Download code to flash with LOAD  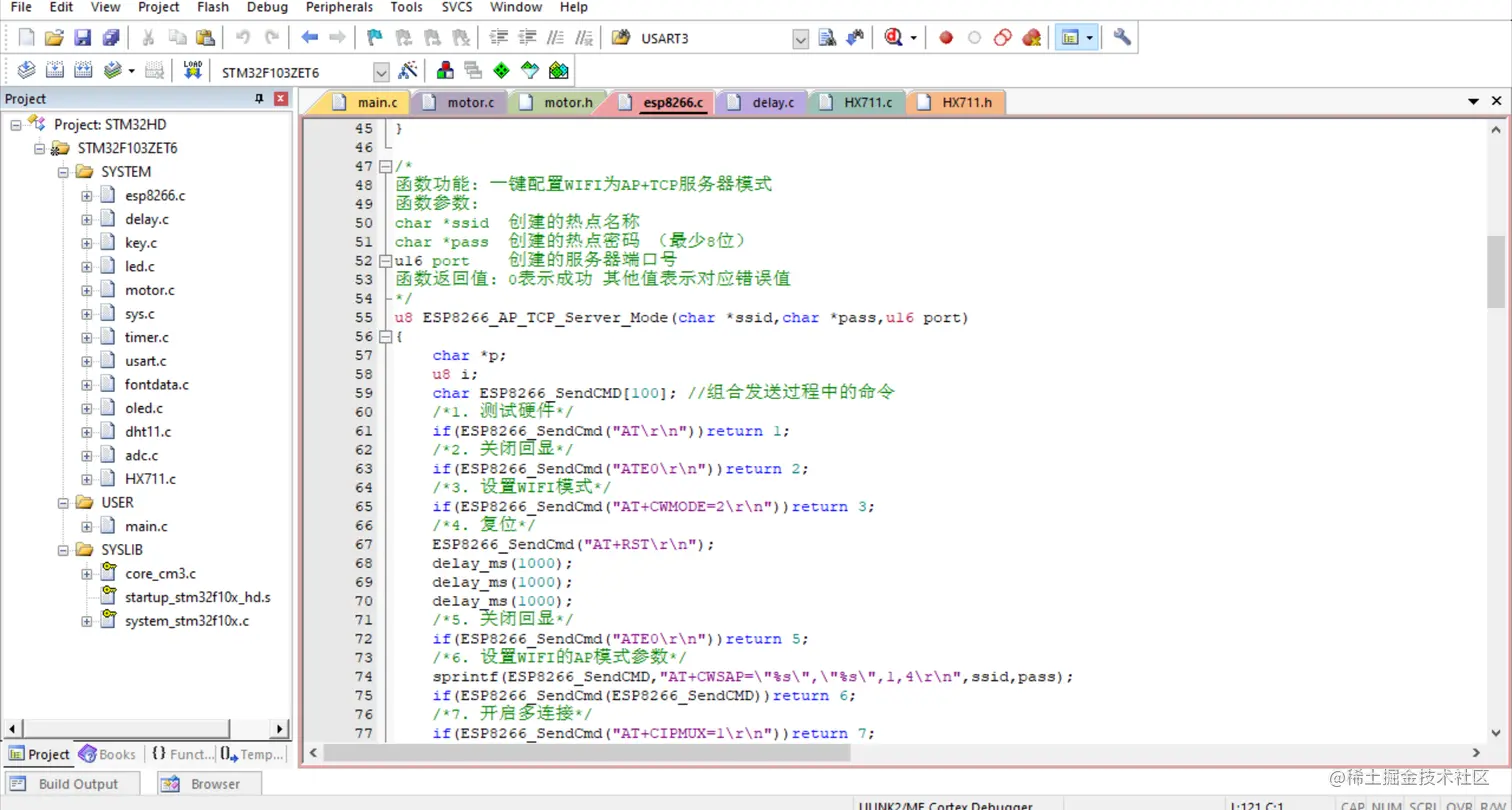click(193, 71)
